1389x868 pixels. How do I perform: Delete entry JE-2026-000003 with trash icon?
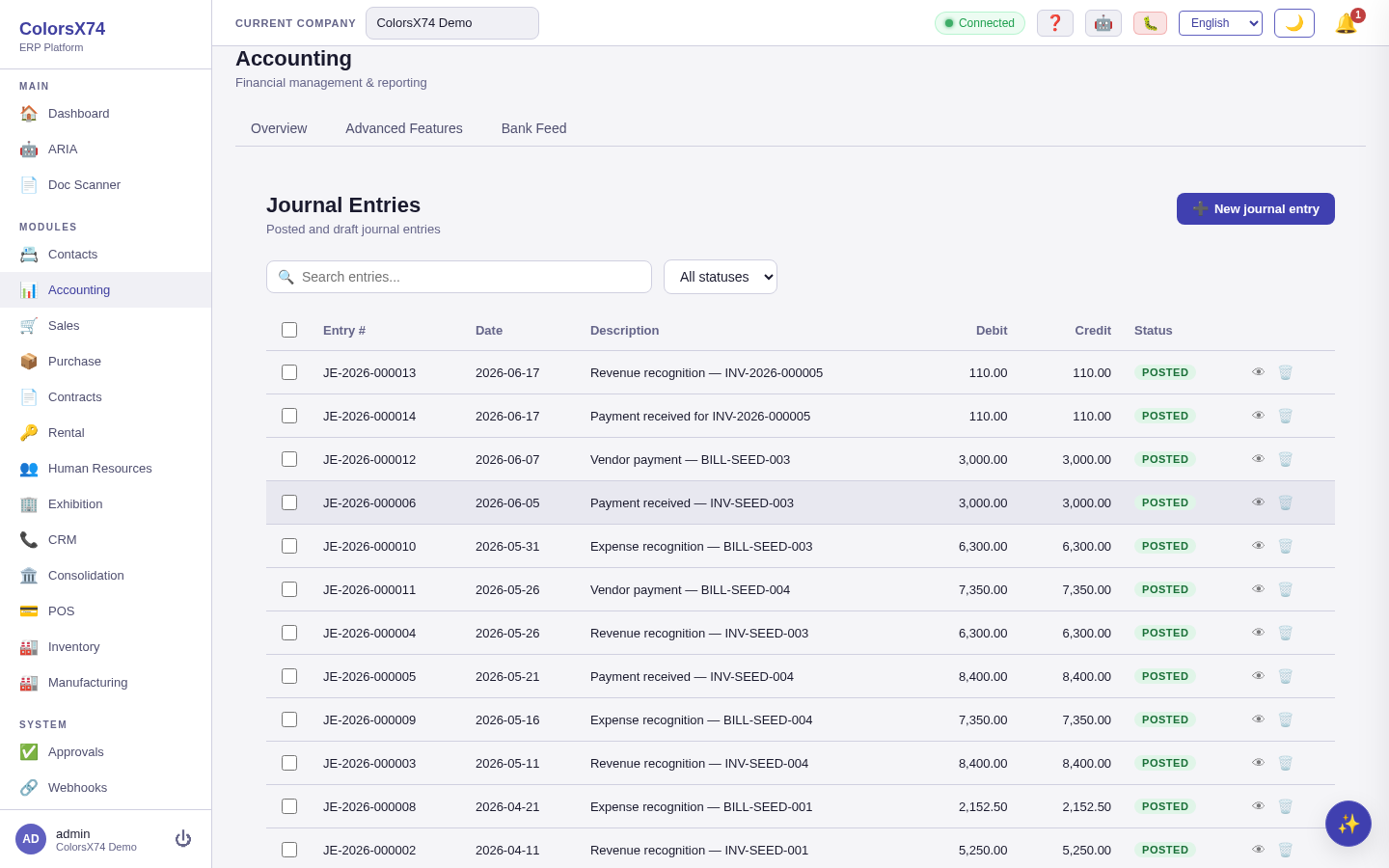[1285, 763]
